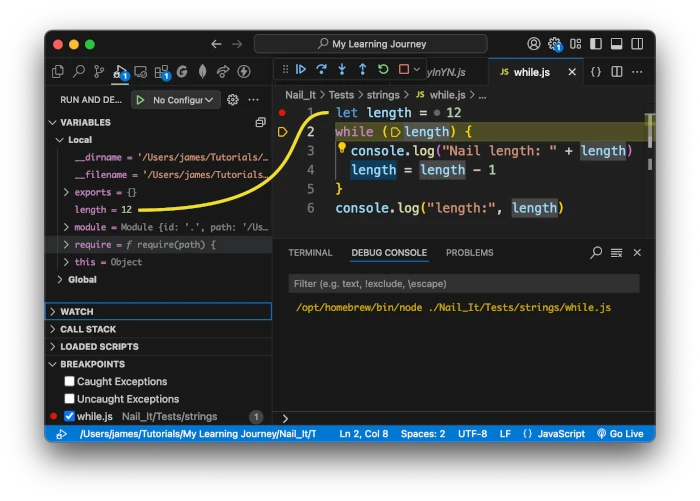The height and width of the screenshot is (501, 700).
Task: Collapse all variables icon
Action: [x=260, y=122]
